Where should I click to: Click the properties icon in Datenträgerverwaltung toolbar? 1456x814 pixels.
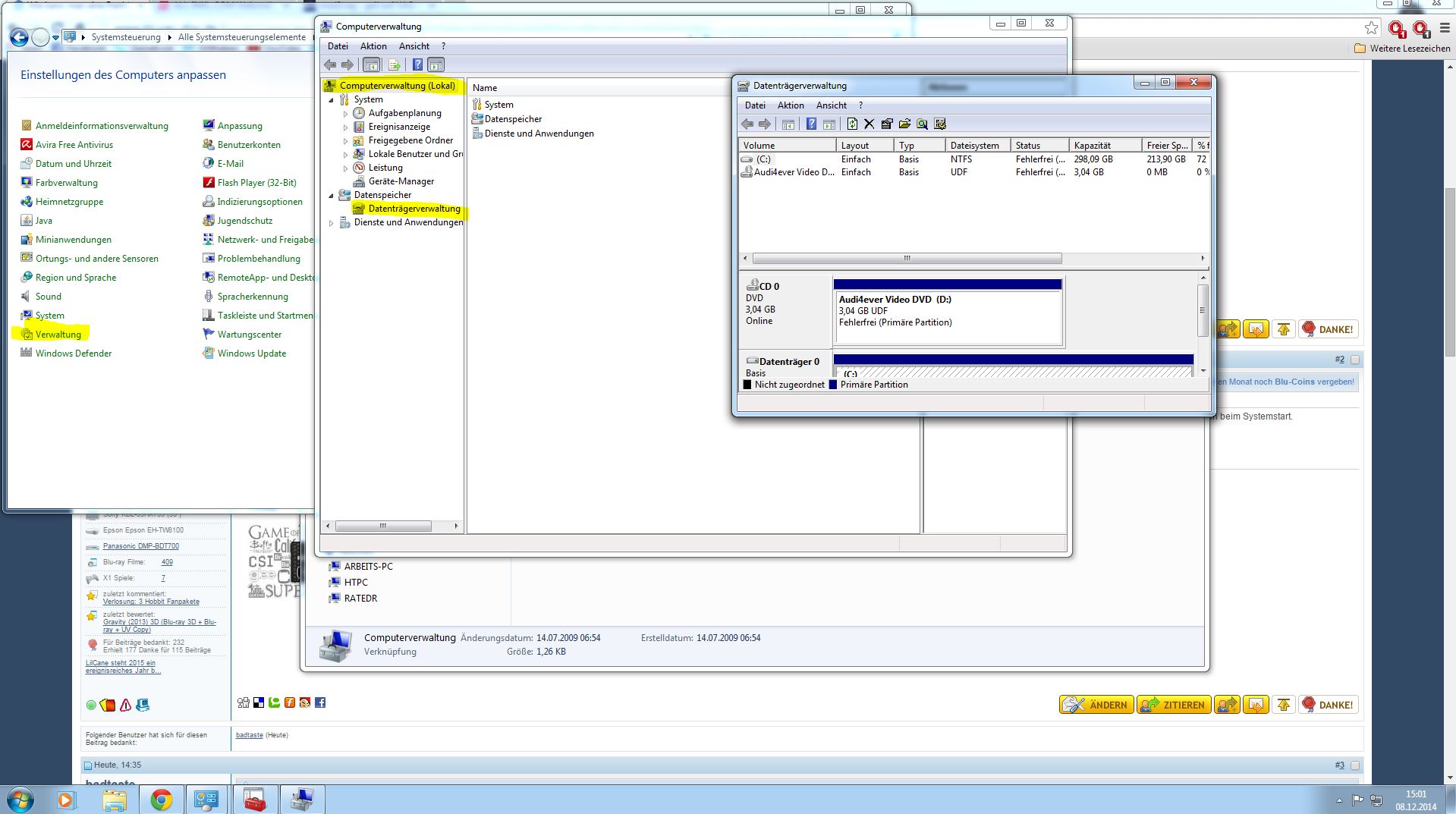887,124
